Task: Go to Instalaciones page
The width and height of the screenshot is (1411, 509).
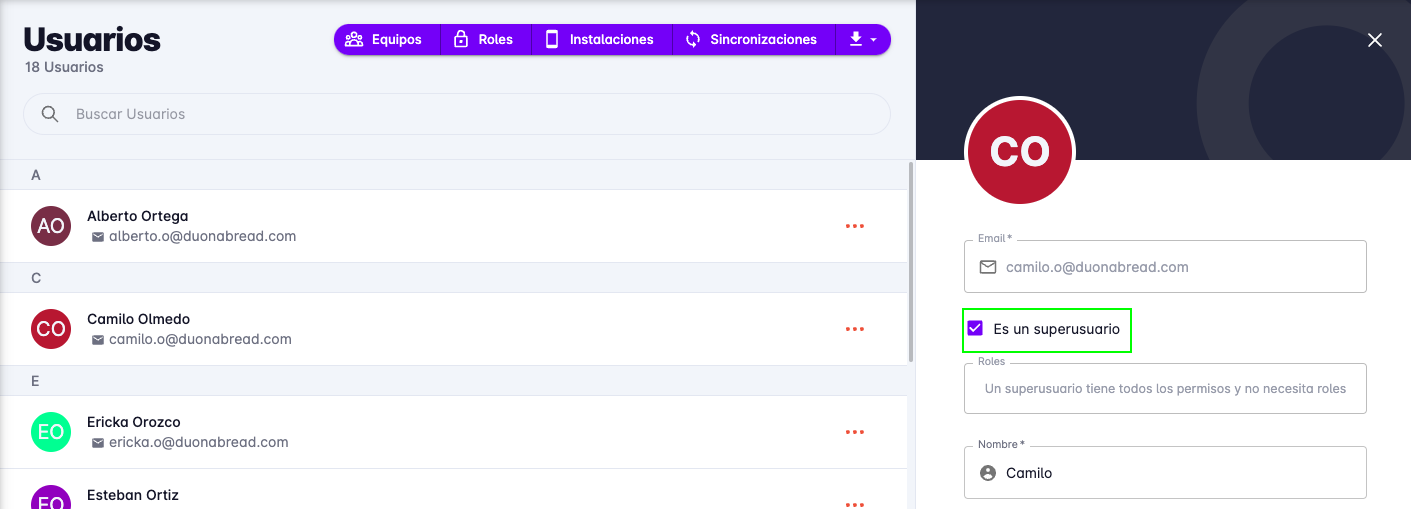Action: [x=600, y=40]
